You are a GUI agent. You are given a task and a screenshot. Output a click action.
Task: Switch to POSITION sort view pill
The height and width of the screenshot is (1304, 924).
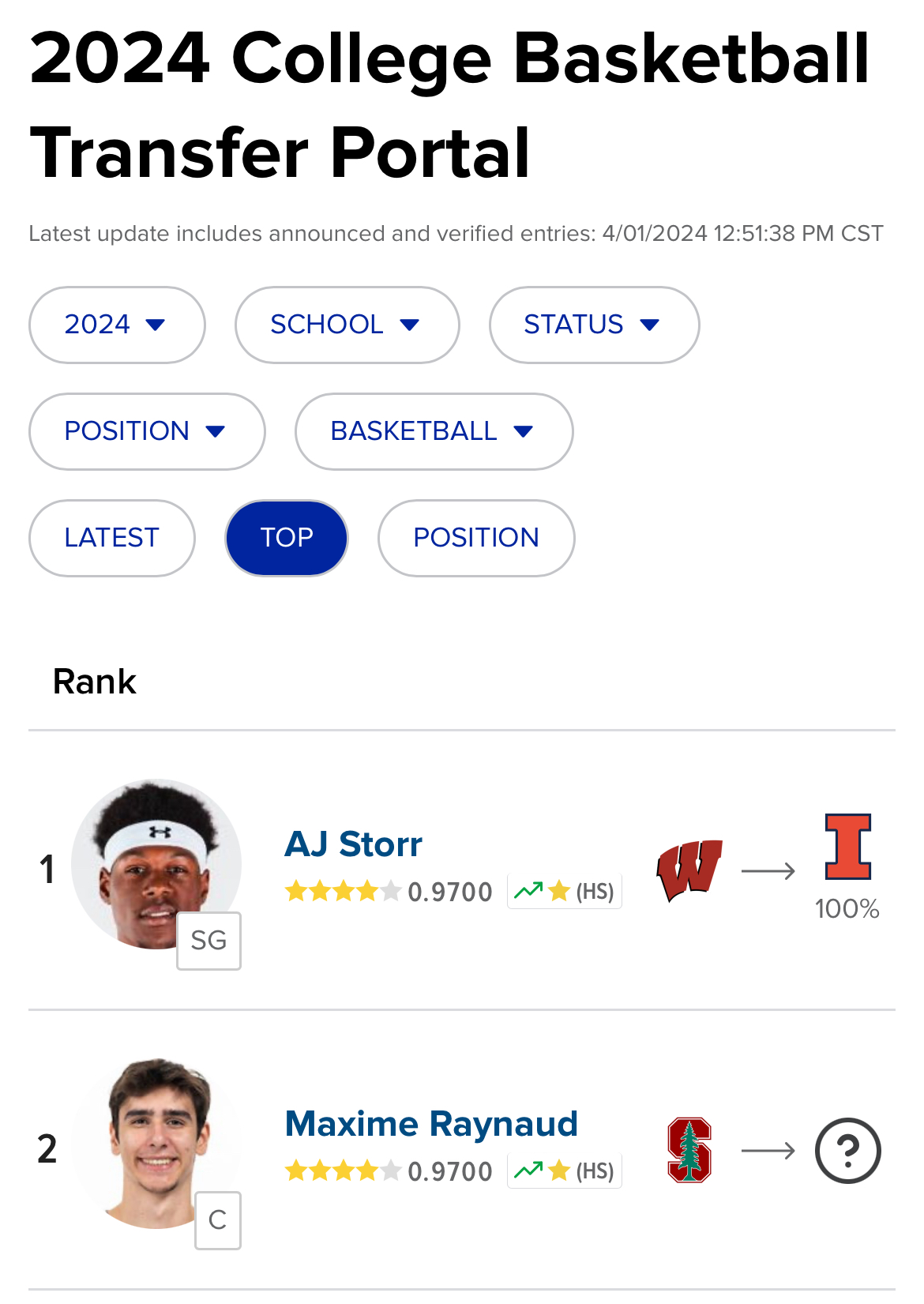[x=475, y=538]
